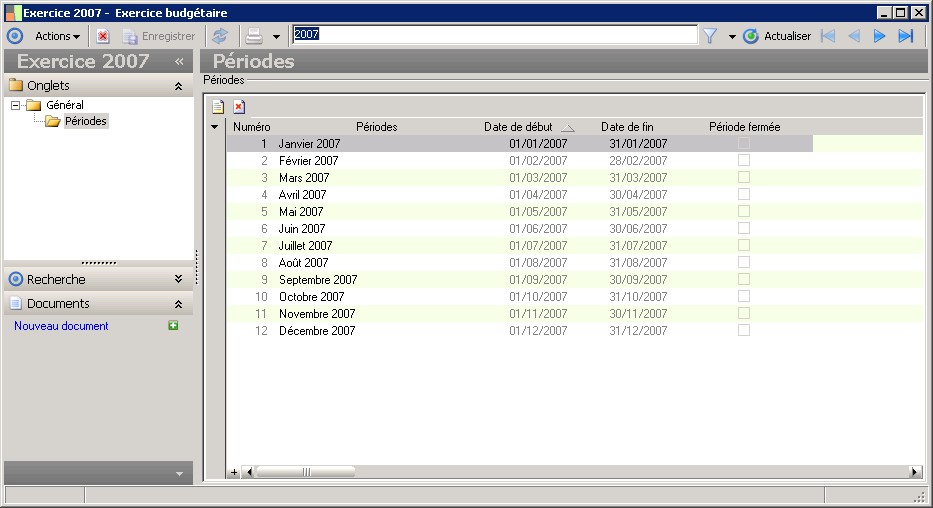Screen dimensions: 933x508
Task: Click the filter funnel icon
Action: tap(710, 36)
